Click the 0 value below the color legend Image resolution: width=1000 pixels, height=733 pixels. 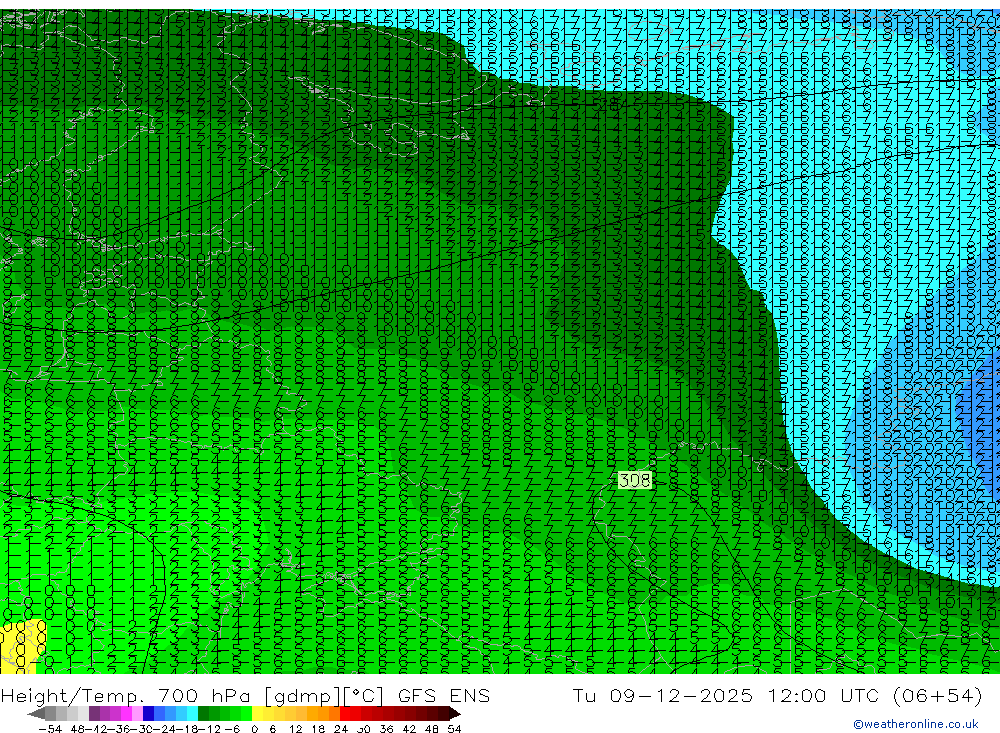254,729
